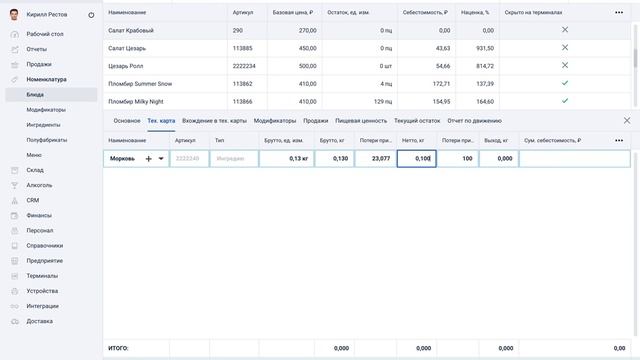Select the Пломбир Milky Night row
The width and height of the screenshot is (640, 360).
[367, 101]
